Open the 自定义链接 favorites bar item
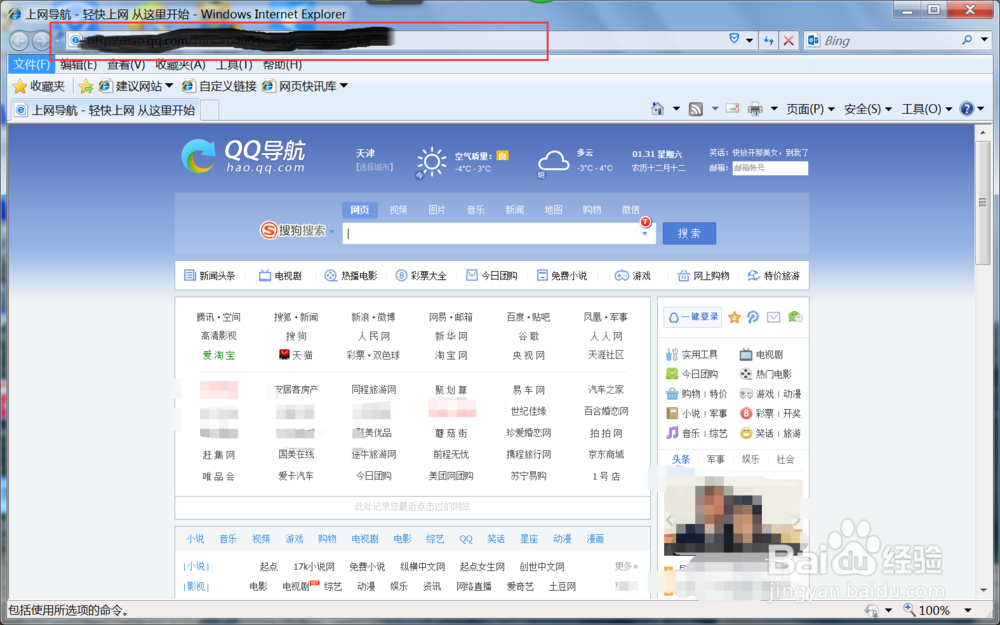Viewport: 1000px width, 625px height. (x=219, y=86)
